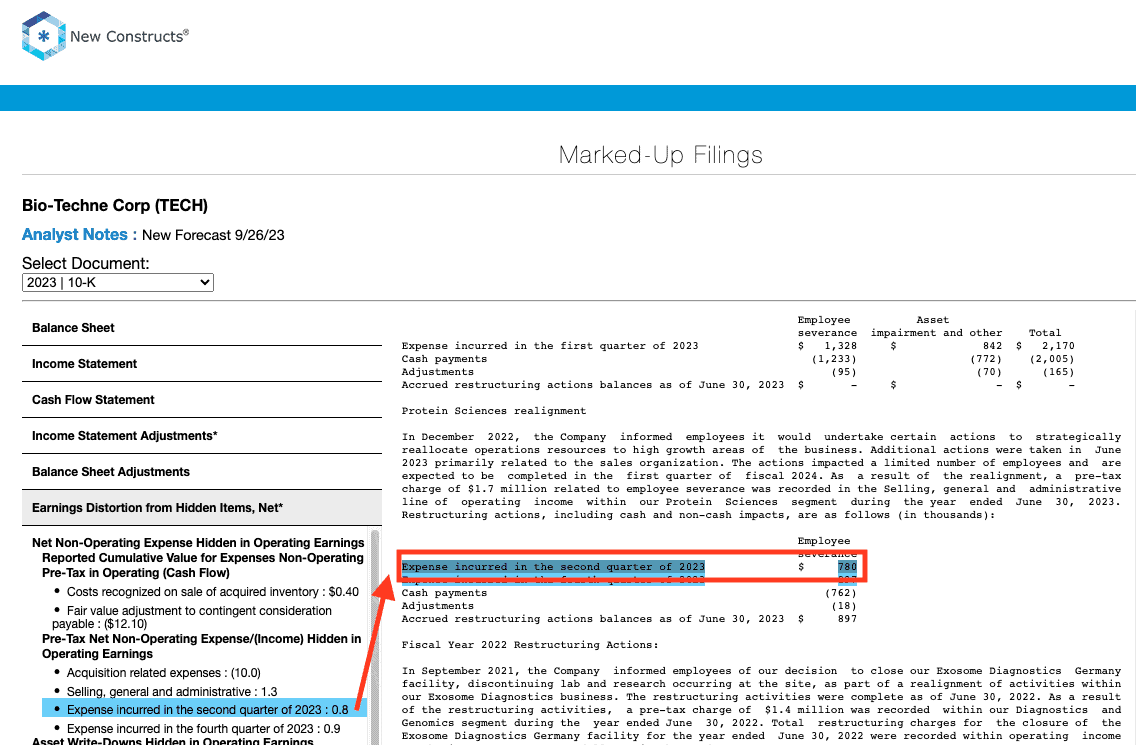Click the 'Asset Write-Downs Hidden in Operating Earnings' heading
The height and width of the screenshot is (745, 1136).
(x=173, y=741)
